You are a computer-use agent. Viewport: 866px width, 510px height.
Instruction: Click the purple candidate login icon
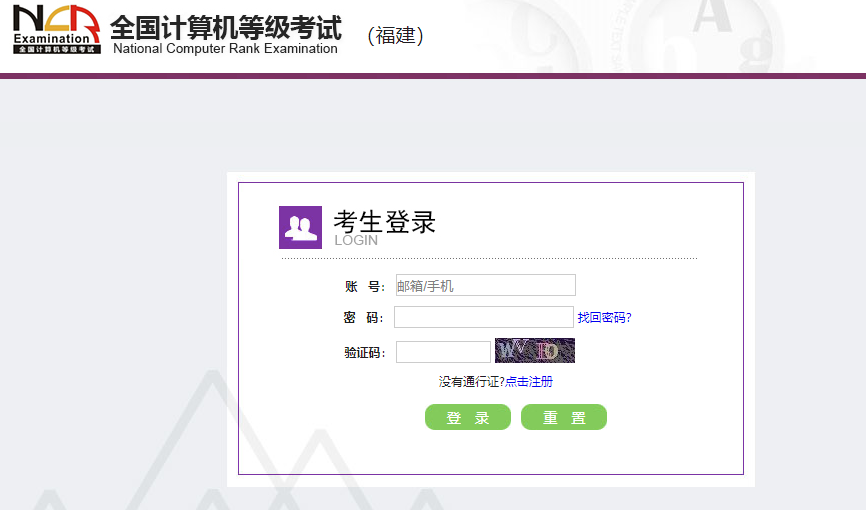pyautogui.click(x=300, y=228)
